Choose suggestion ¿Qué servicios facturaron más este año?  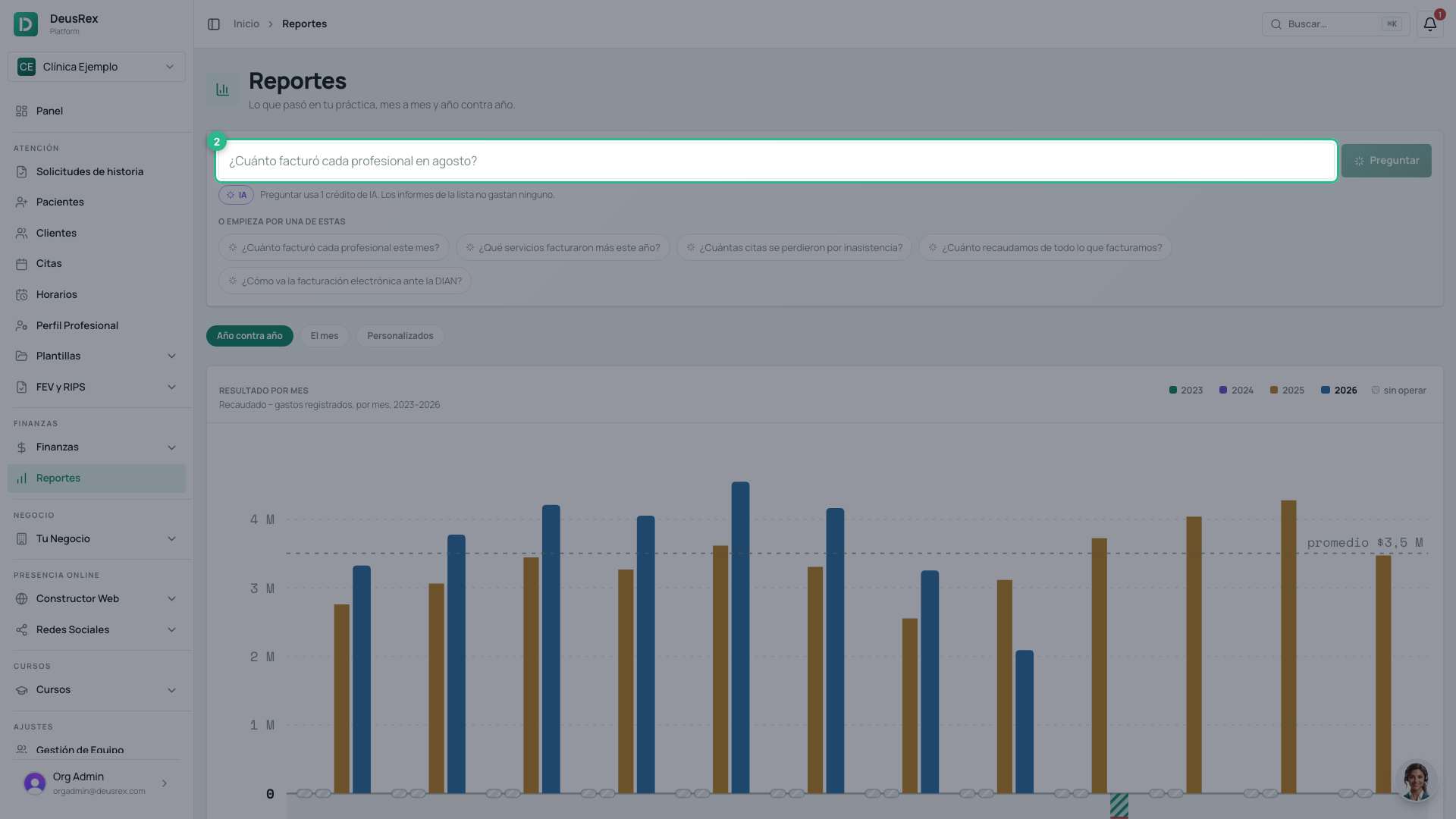pyautogui.click(x=563, y=248)
